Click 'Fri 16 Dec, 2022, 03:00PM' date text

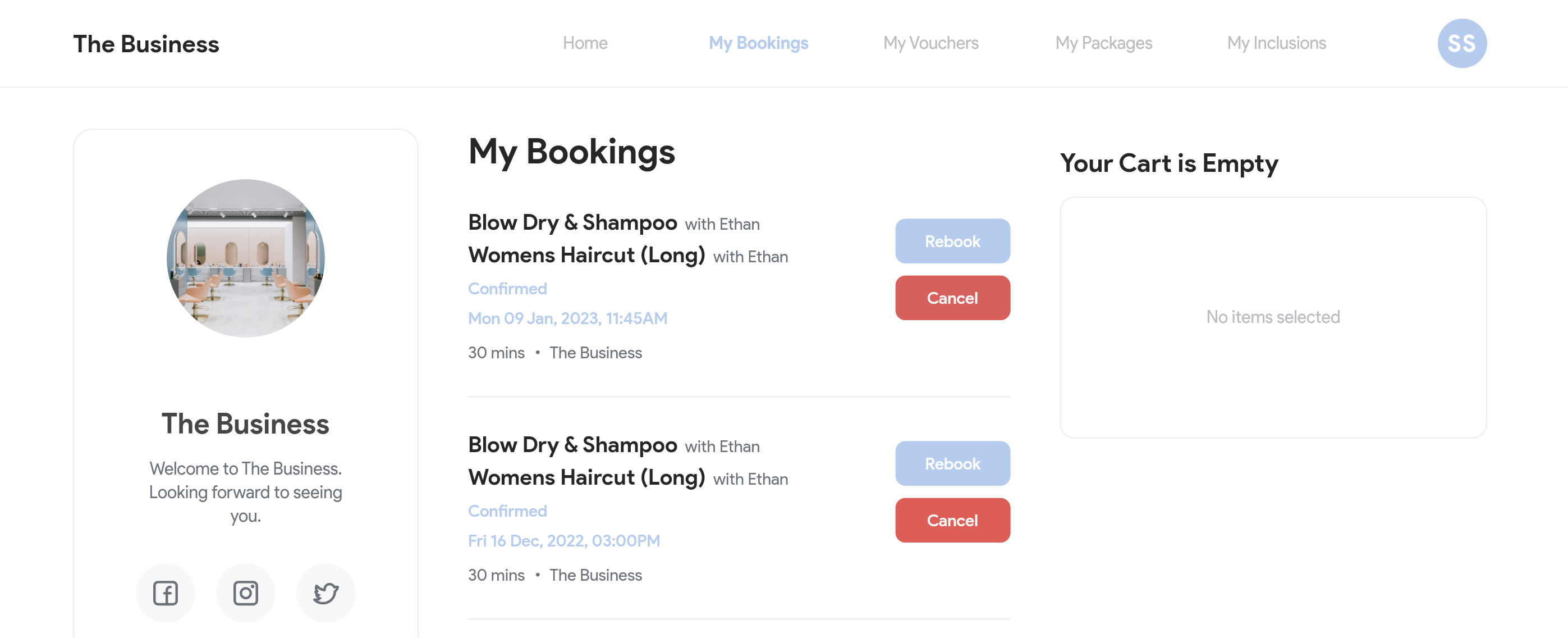(x=564, y=540)
